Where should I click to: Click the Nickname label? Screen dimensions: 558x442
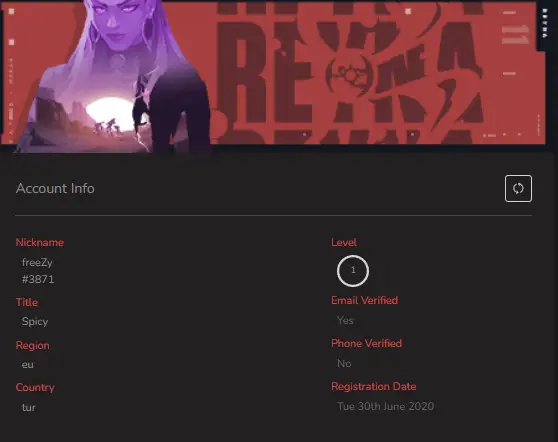40,242
